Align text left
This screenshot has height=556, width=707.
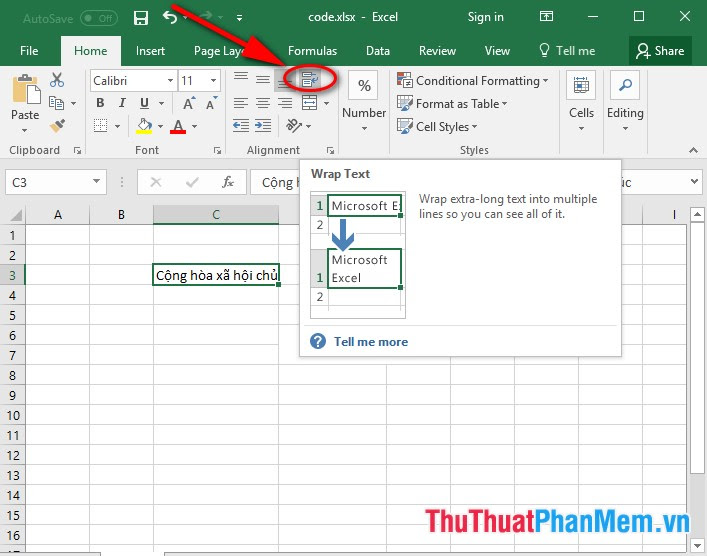(x=241, y=103)
